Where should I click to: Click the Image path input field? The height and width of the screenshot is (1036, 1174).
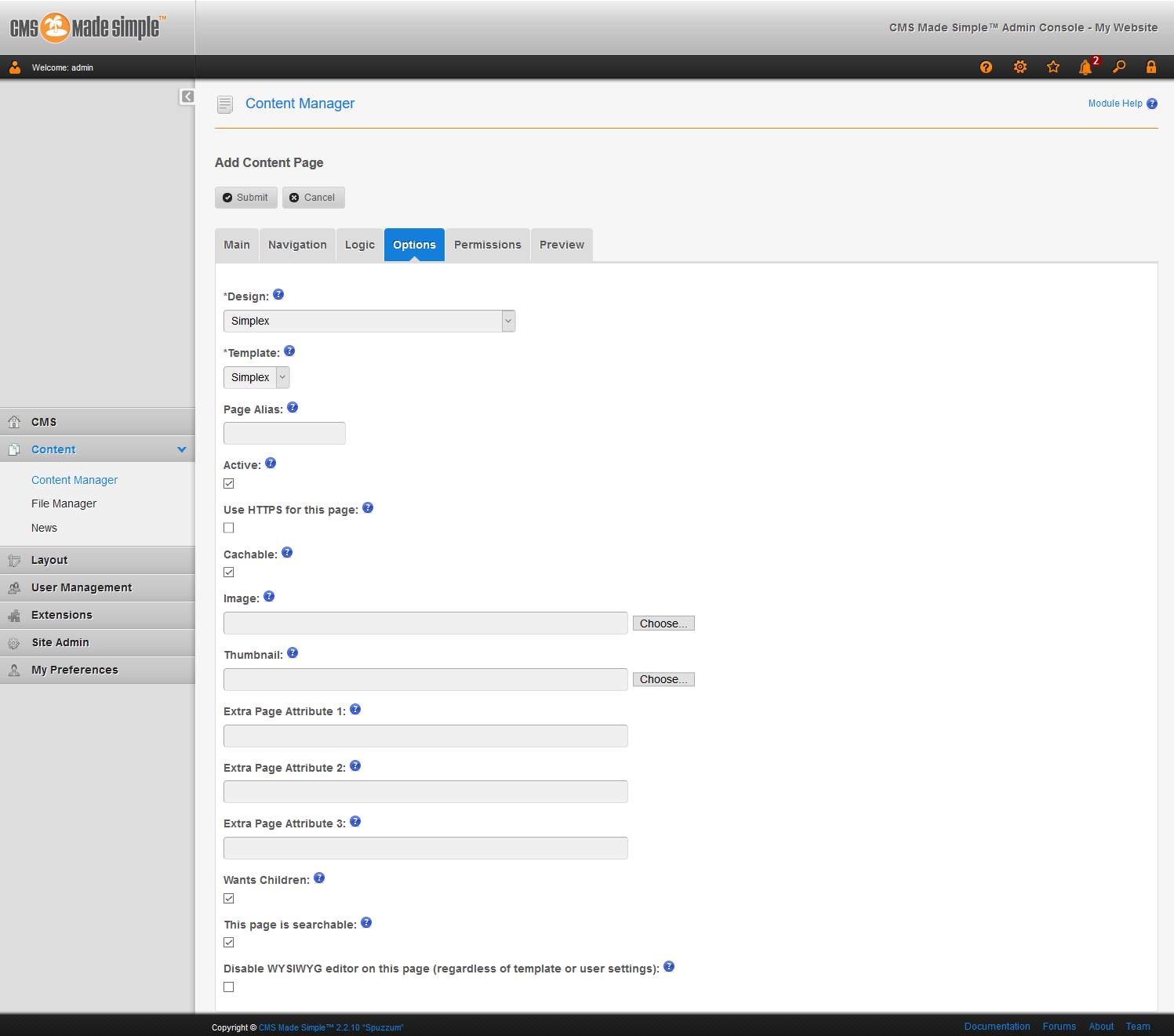pos(426,623)
